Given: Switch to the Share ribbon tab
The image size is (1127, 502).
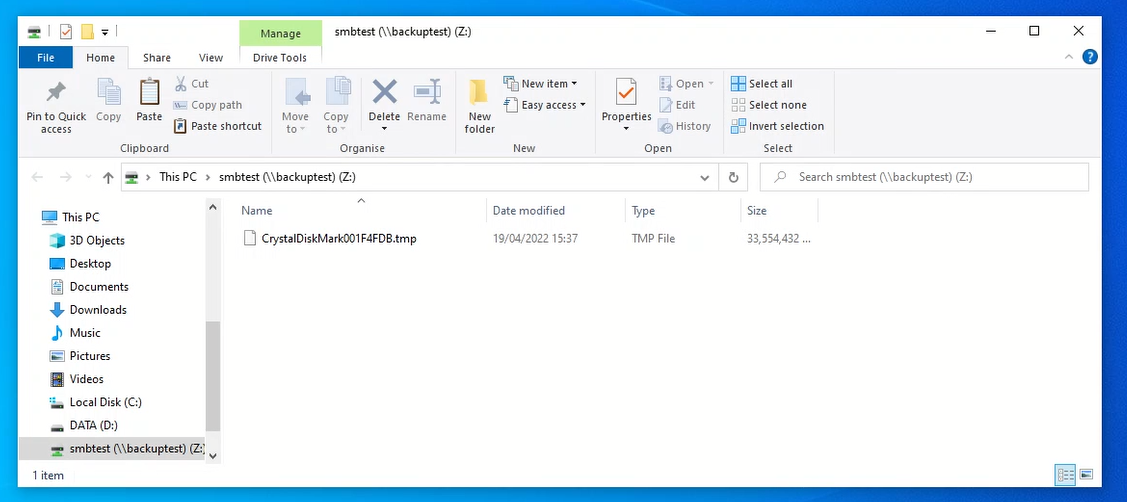Looking at the screenshot, I should 157,58.
